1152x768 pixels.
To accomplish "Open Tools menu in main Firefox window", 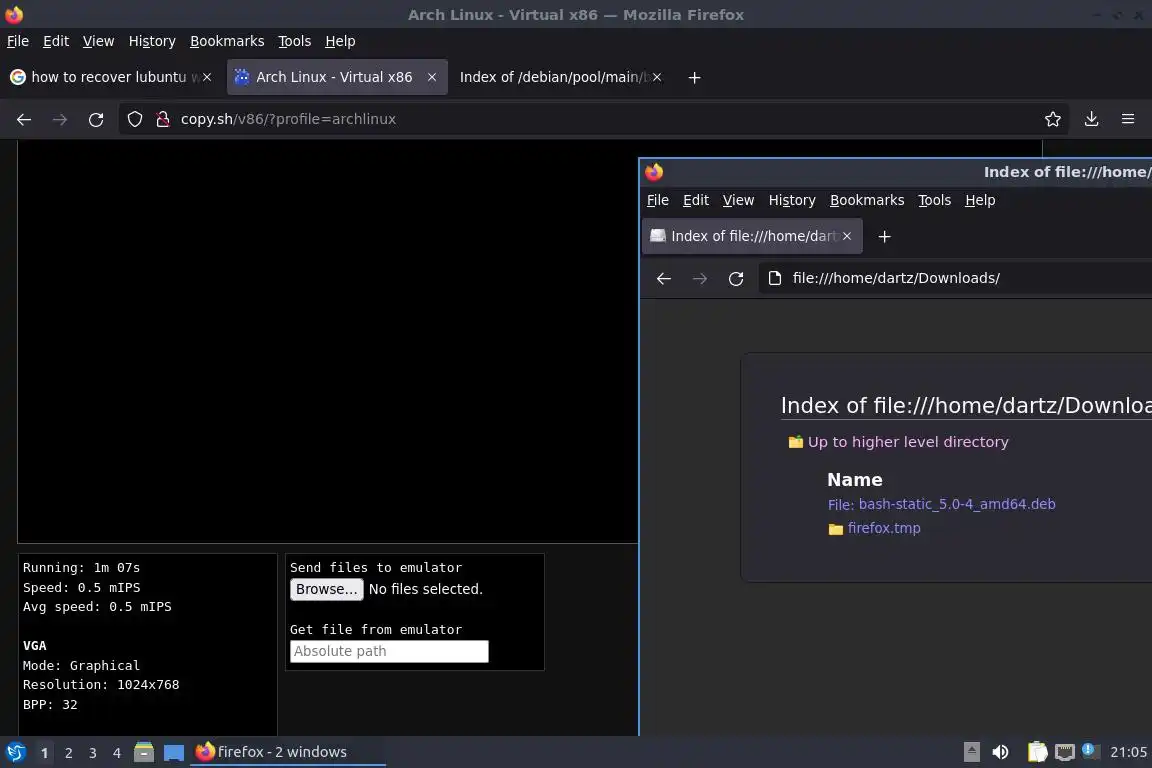I will click(295, 41).
